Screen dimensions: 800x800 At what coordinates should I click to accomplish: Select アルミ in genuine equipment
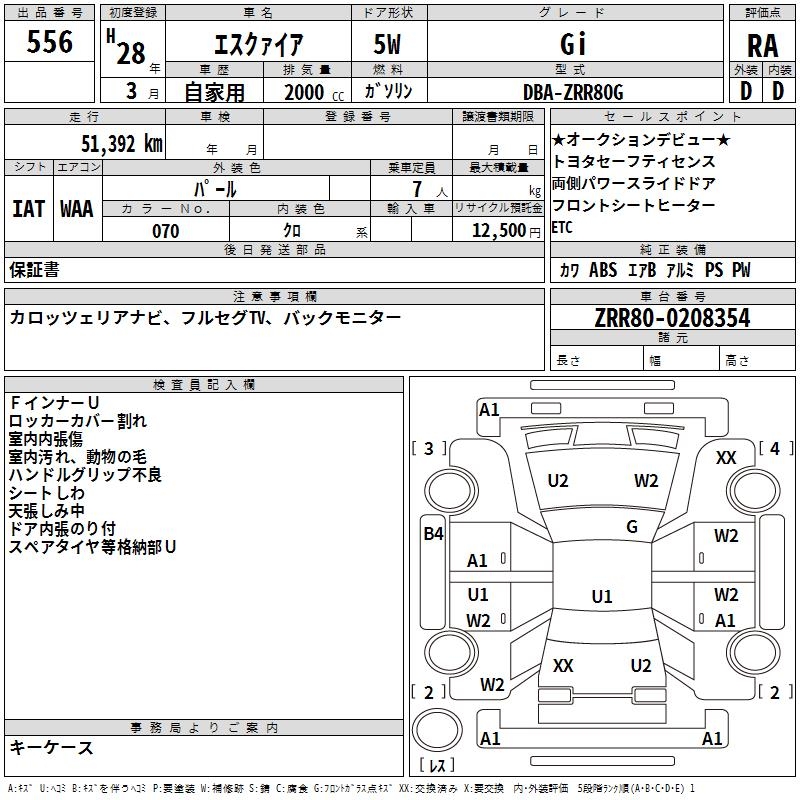click(x=680, y=270)
